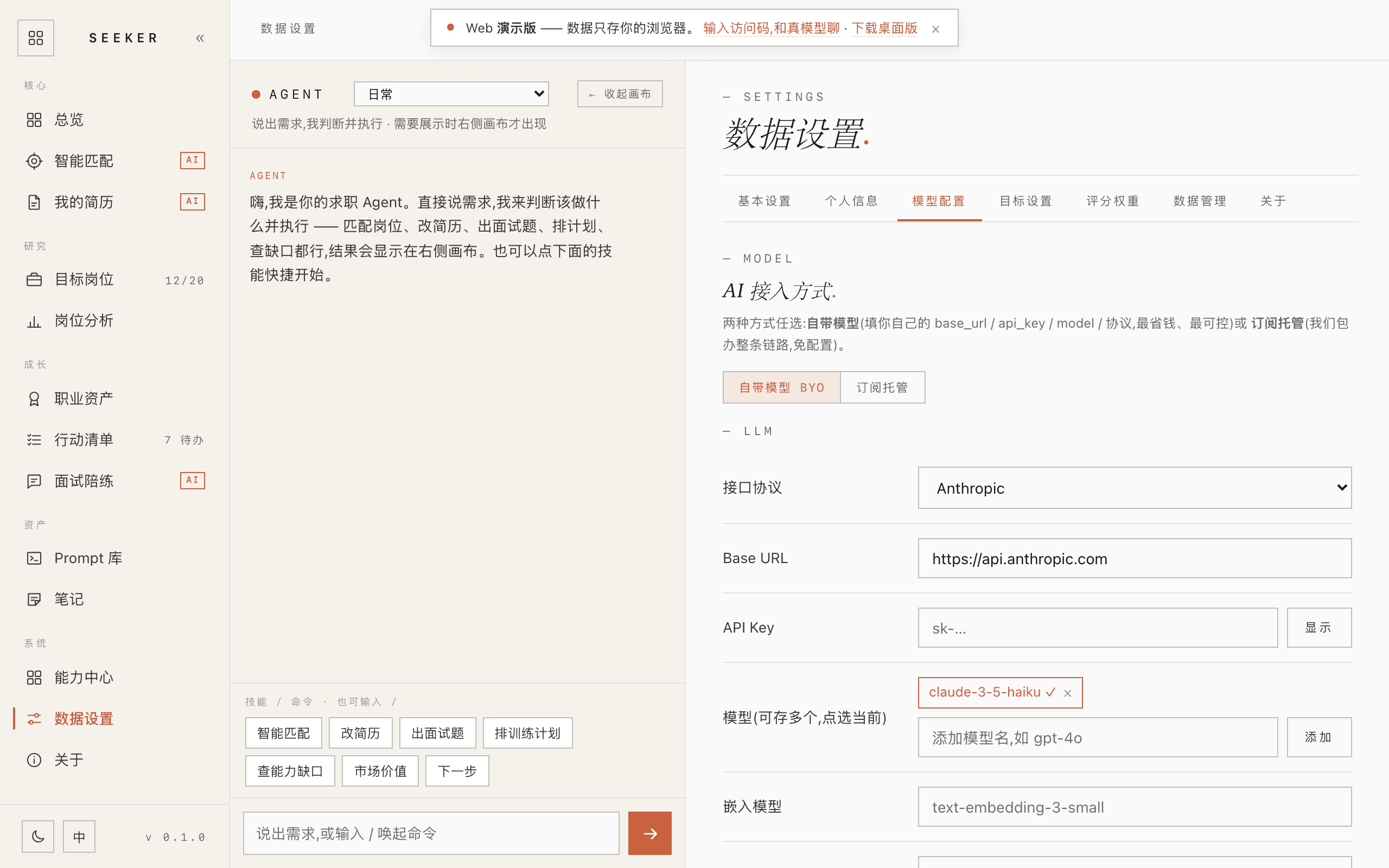
Task: Choose 订阅托管 access mode
Action: click(883, 387)
